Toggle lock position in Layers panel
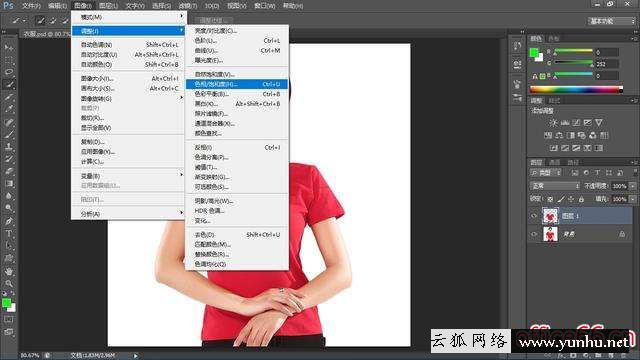This screenshot has width=640, height=360. pos(571,199)
